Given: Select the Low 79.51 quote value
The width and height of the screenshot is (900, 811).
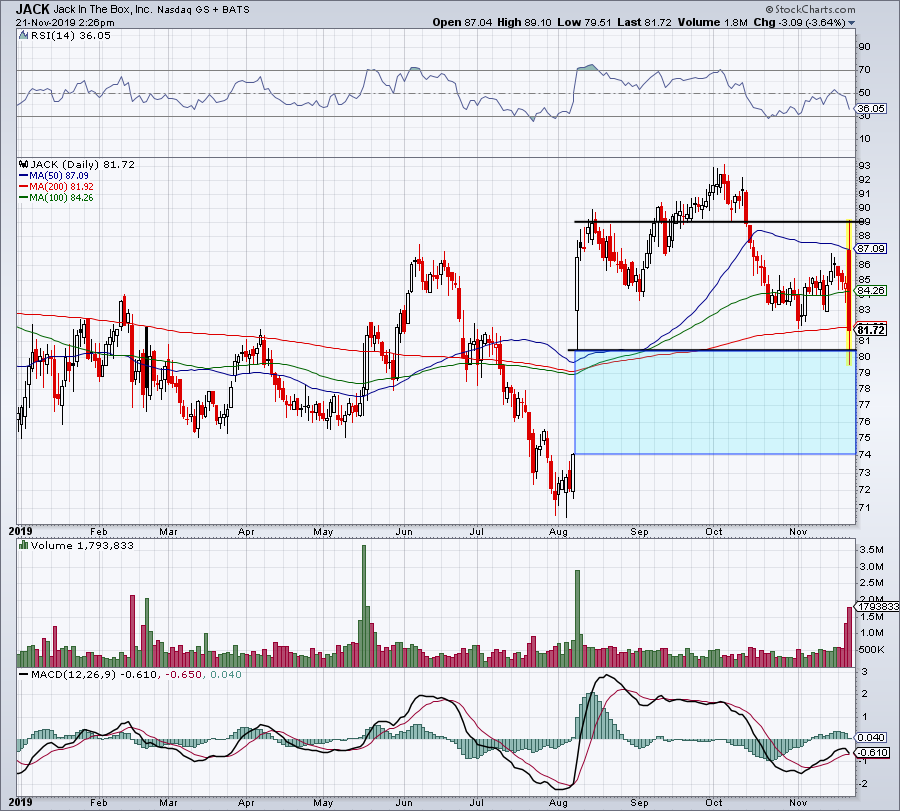Looking at the screenshot, I should tap(584, 22).
